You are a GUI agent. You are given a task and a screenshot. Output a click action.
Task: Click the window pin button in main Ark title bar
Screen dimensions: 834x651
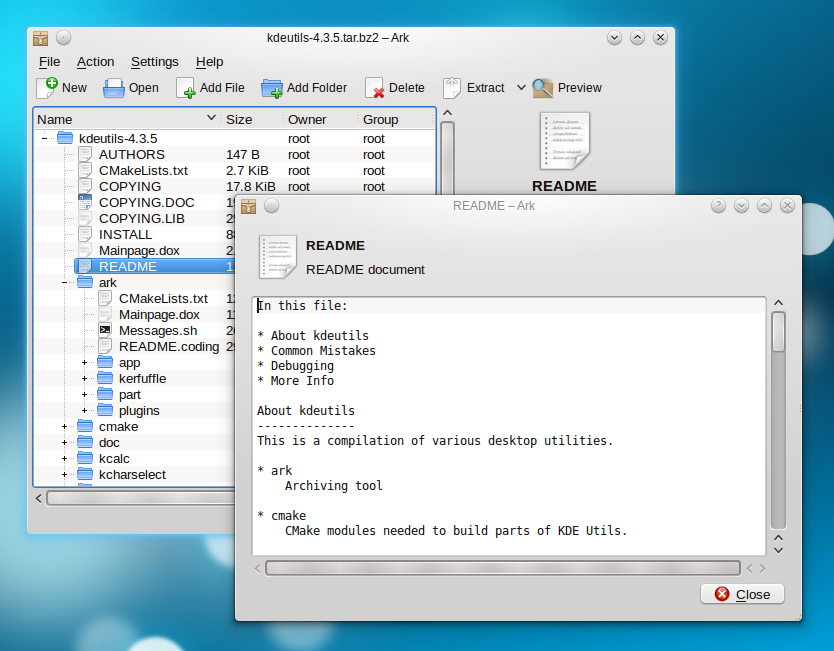click(63, 38)
